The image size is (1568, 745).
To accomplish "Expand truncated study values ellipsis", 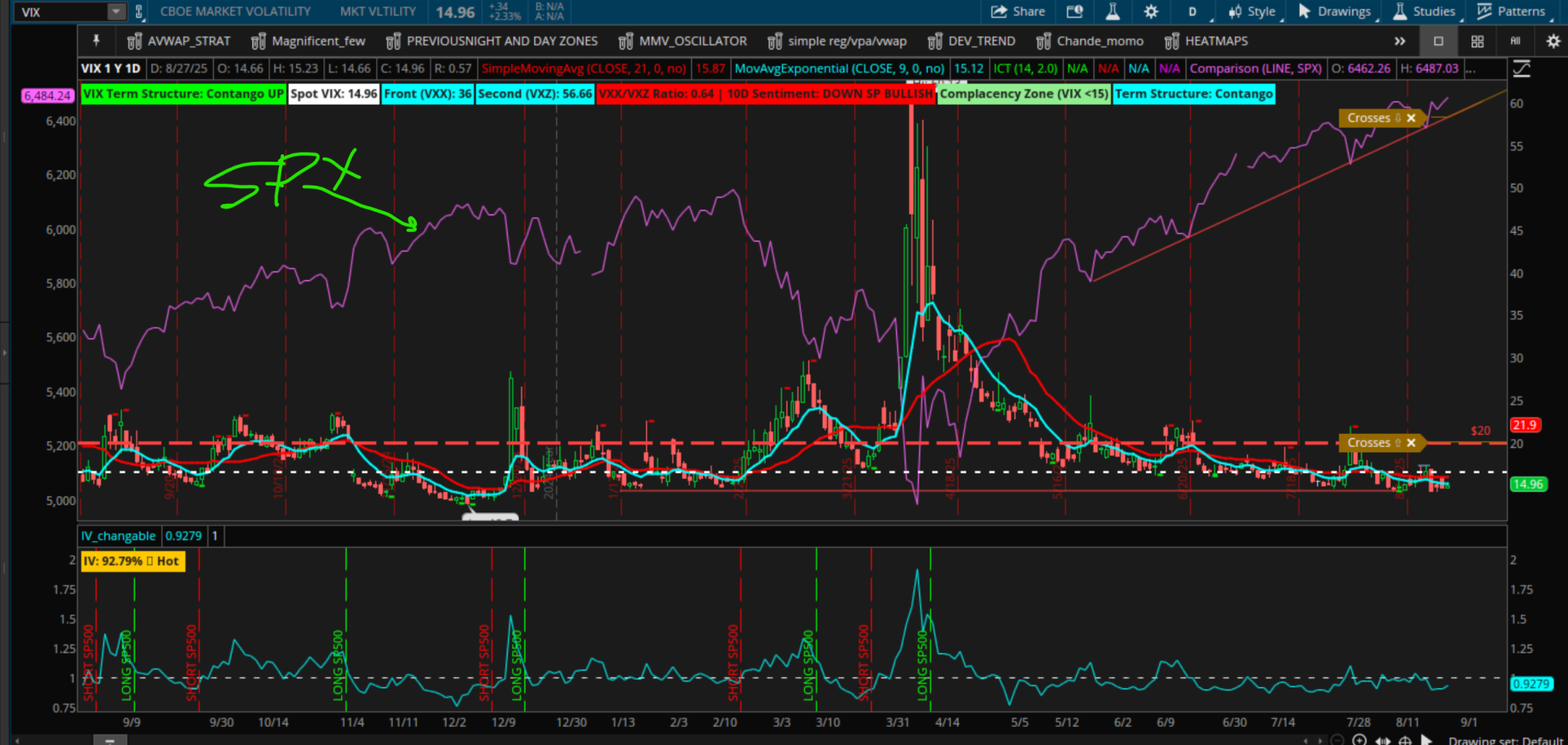I will tap(1471, 68).
